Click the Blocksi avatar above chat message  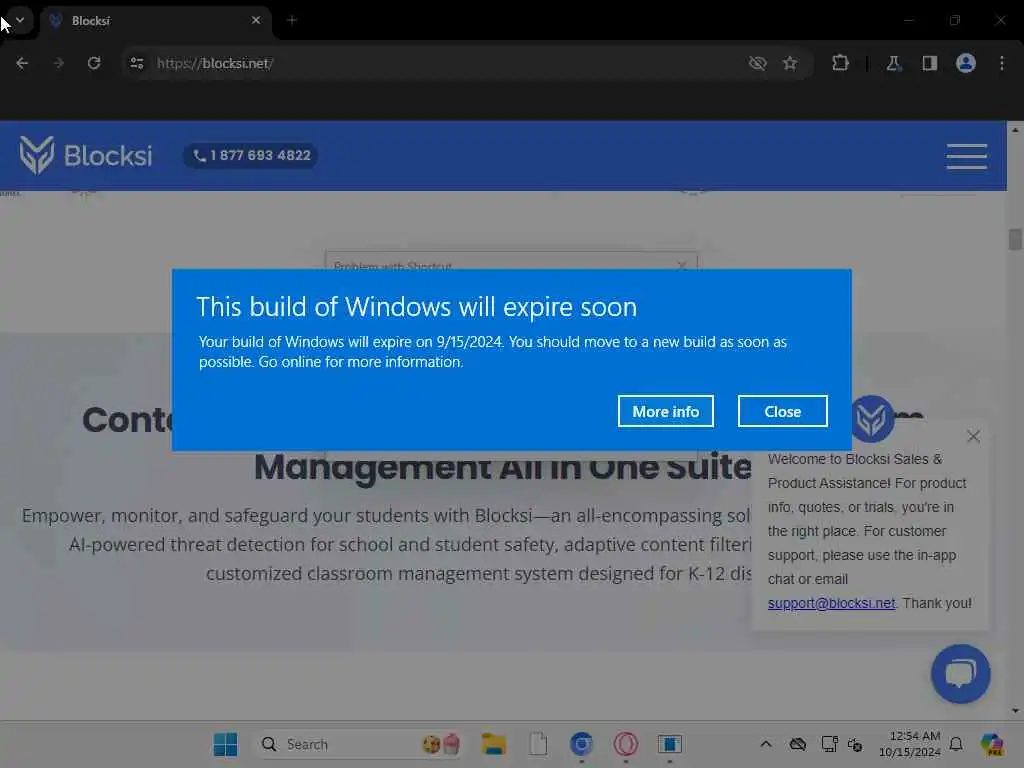872,419
